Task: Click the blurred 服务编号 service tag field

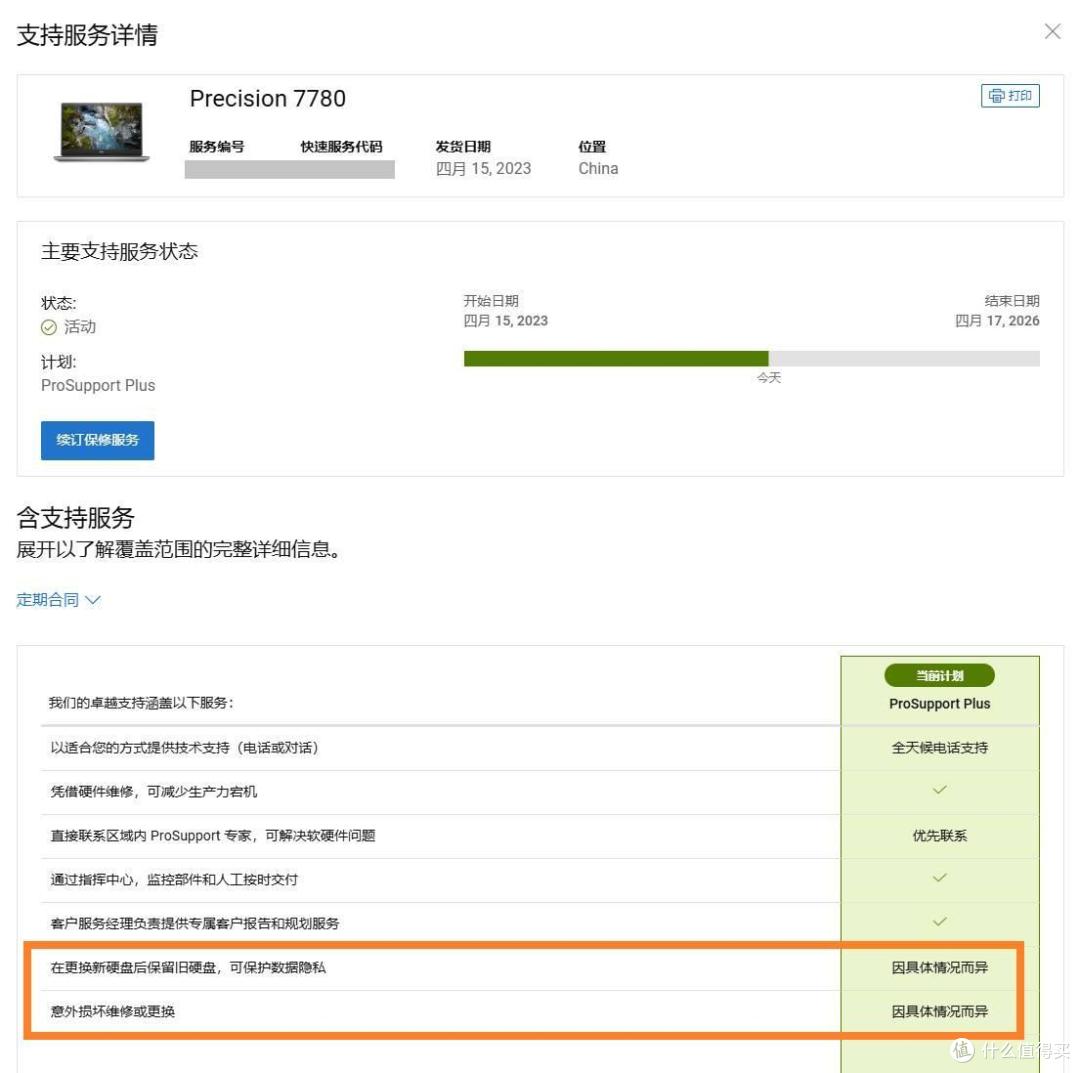Action: [x=214, y=168]
